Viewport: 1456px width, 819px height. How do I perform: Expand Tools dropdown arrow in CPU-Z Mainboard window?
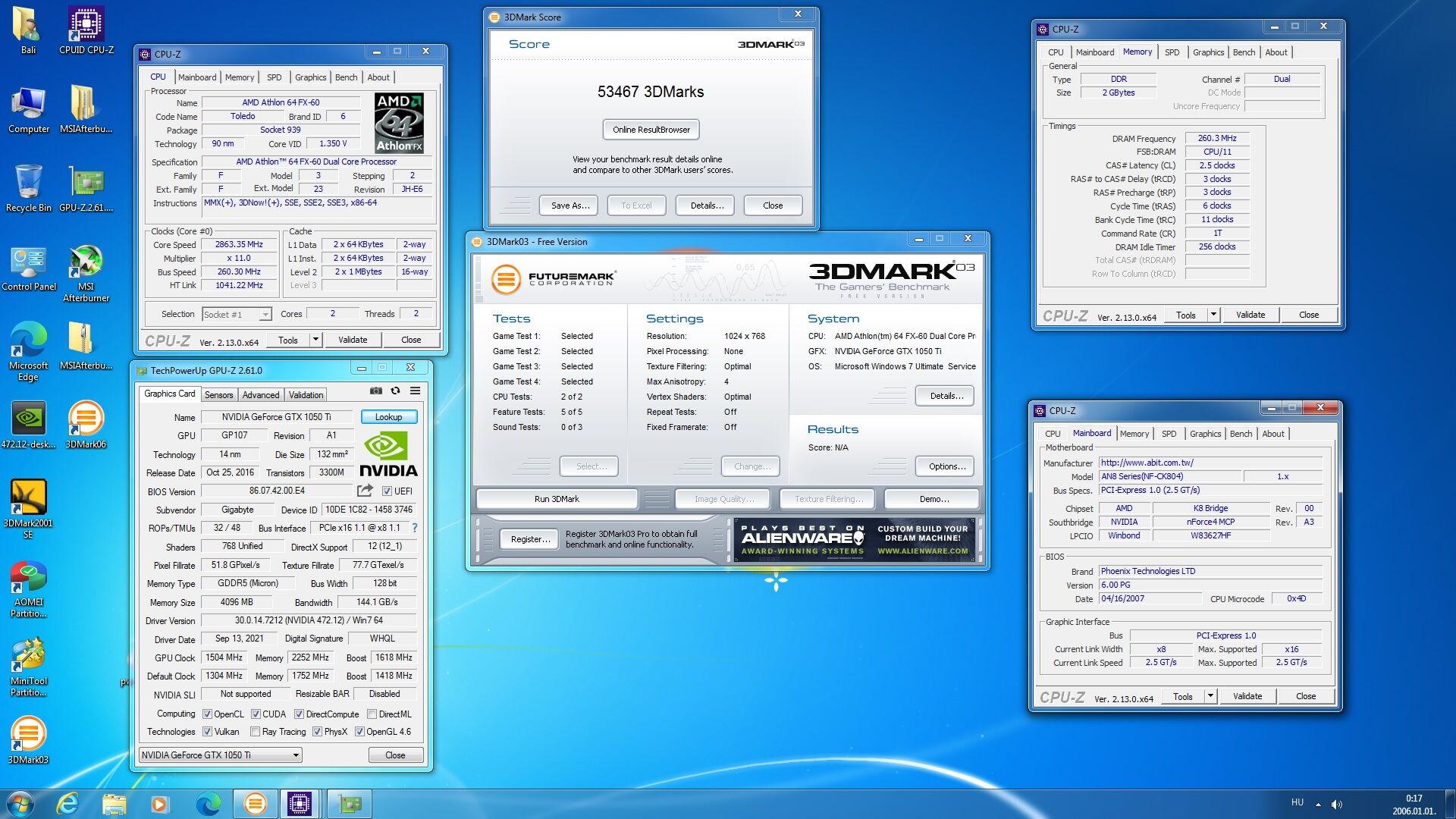[1210, 695]
